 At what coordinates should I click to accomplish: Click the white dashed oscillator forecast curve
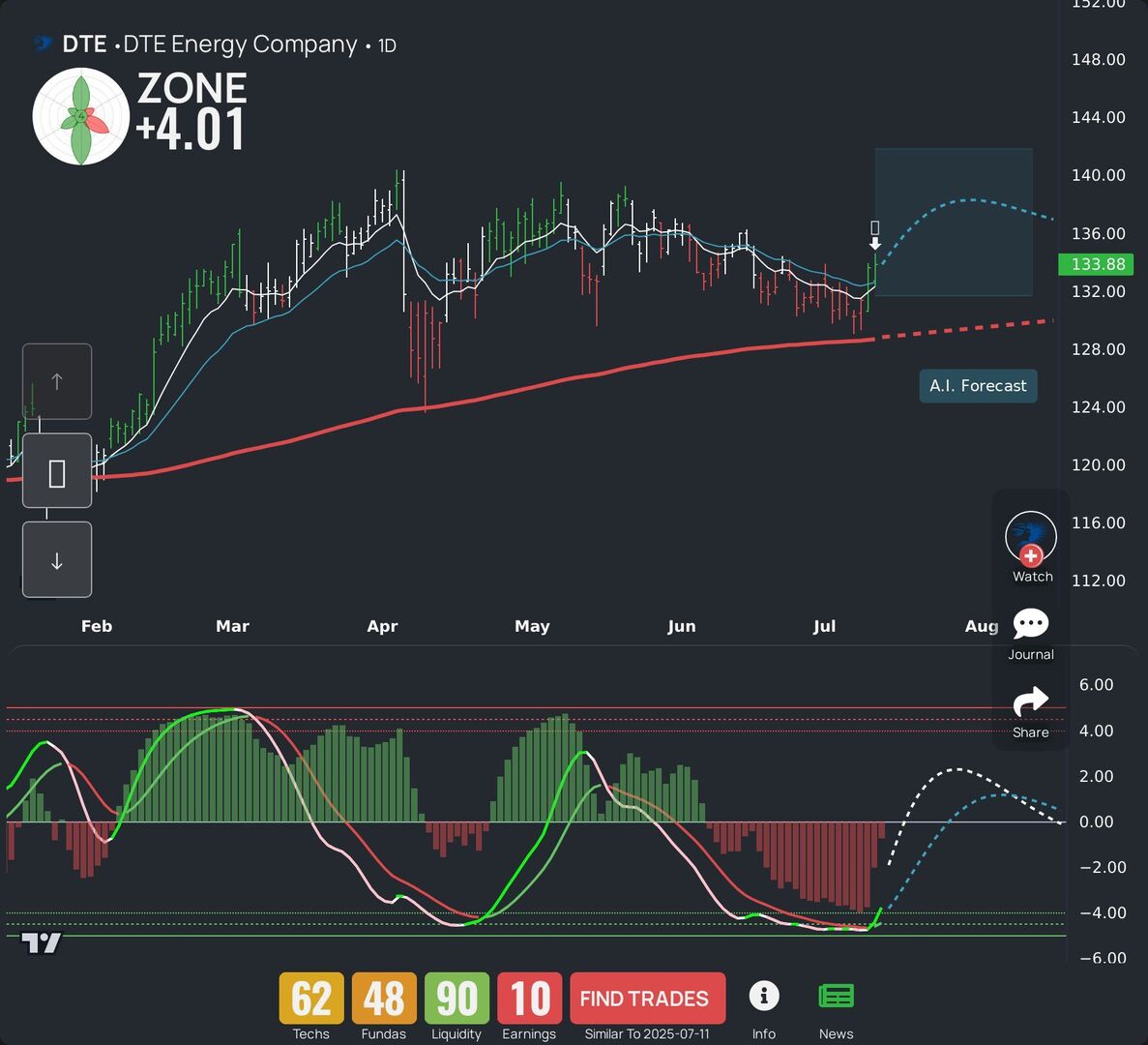957,769
